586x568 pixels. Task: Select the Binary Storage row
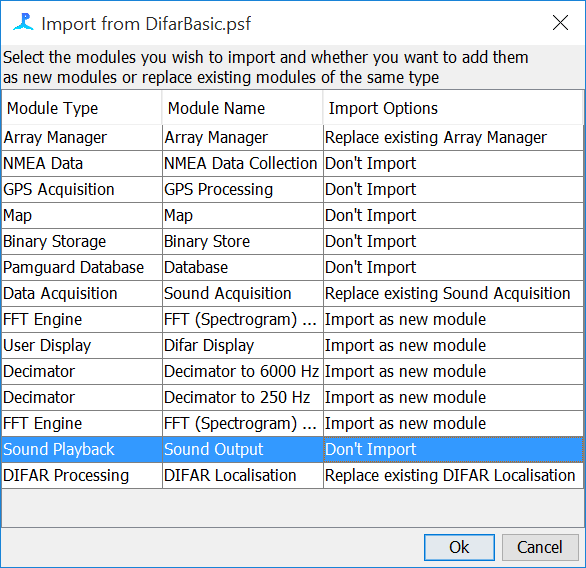(x=293, y=242)
